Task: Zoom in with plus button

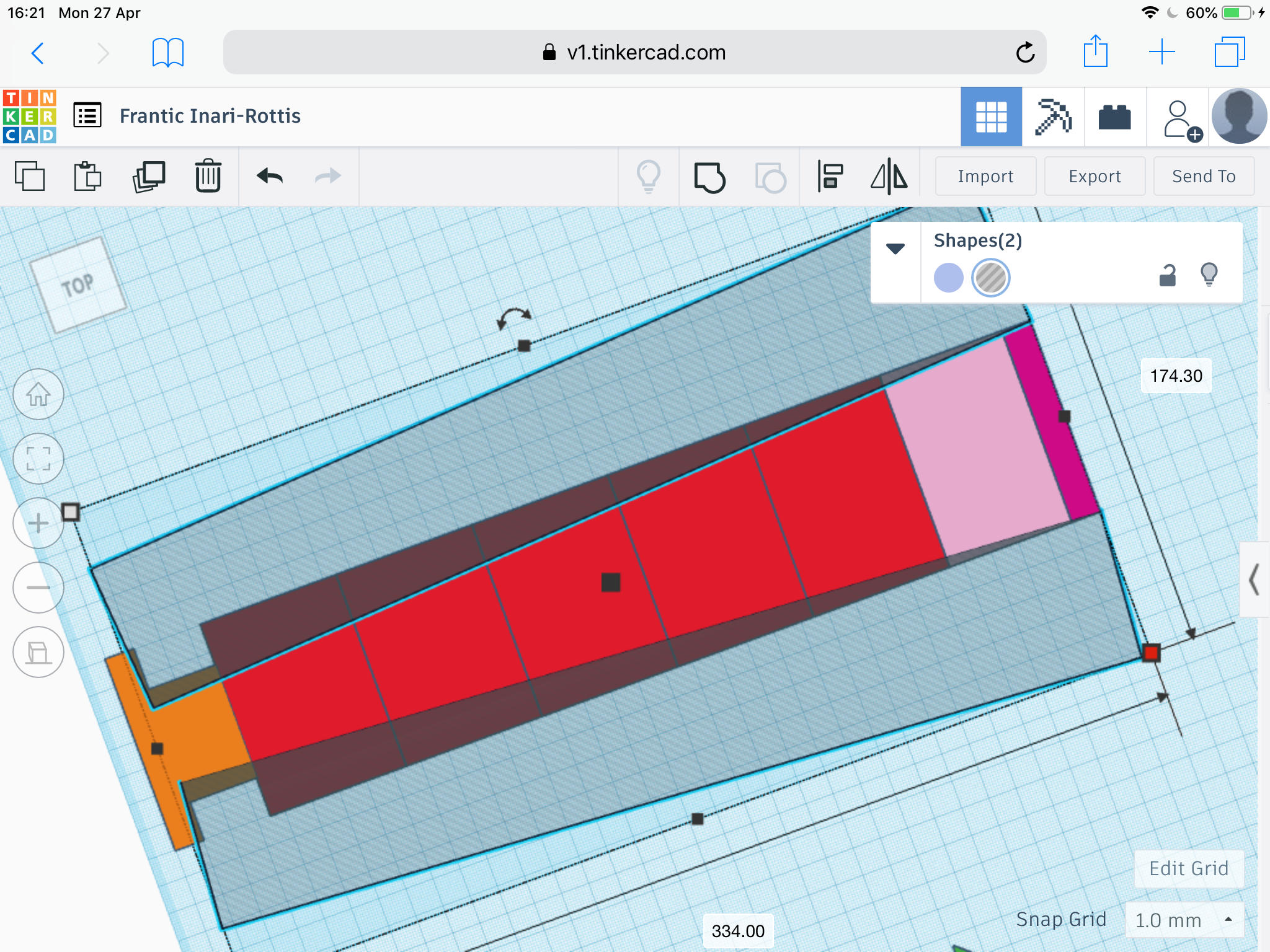Action: [38, 523]
